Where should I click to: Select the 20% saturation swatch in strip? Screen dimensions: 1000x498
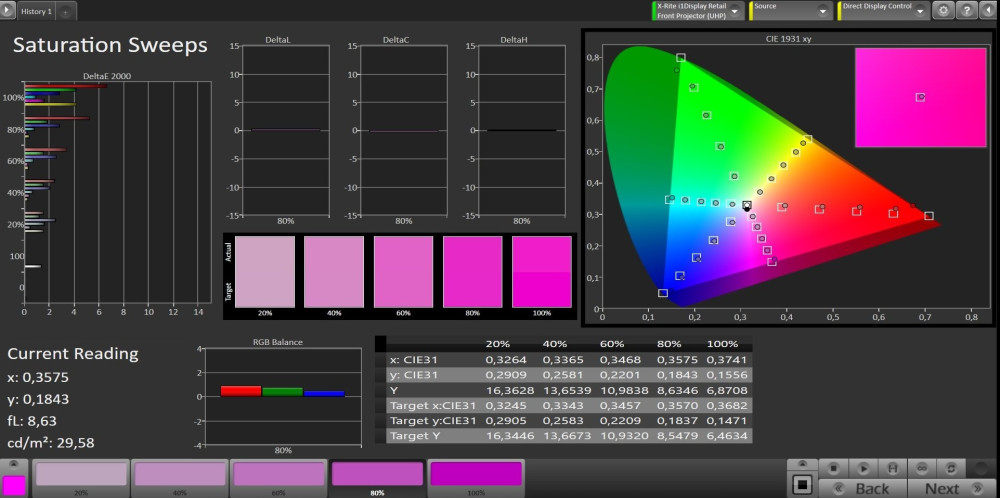point(81,475)
